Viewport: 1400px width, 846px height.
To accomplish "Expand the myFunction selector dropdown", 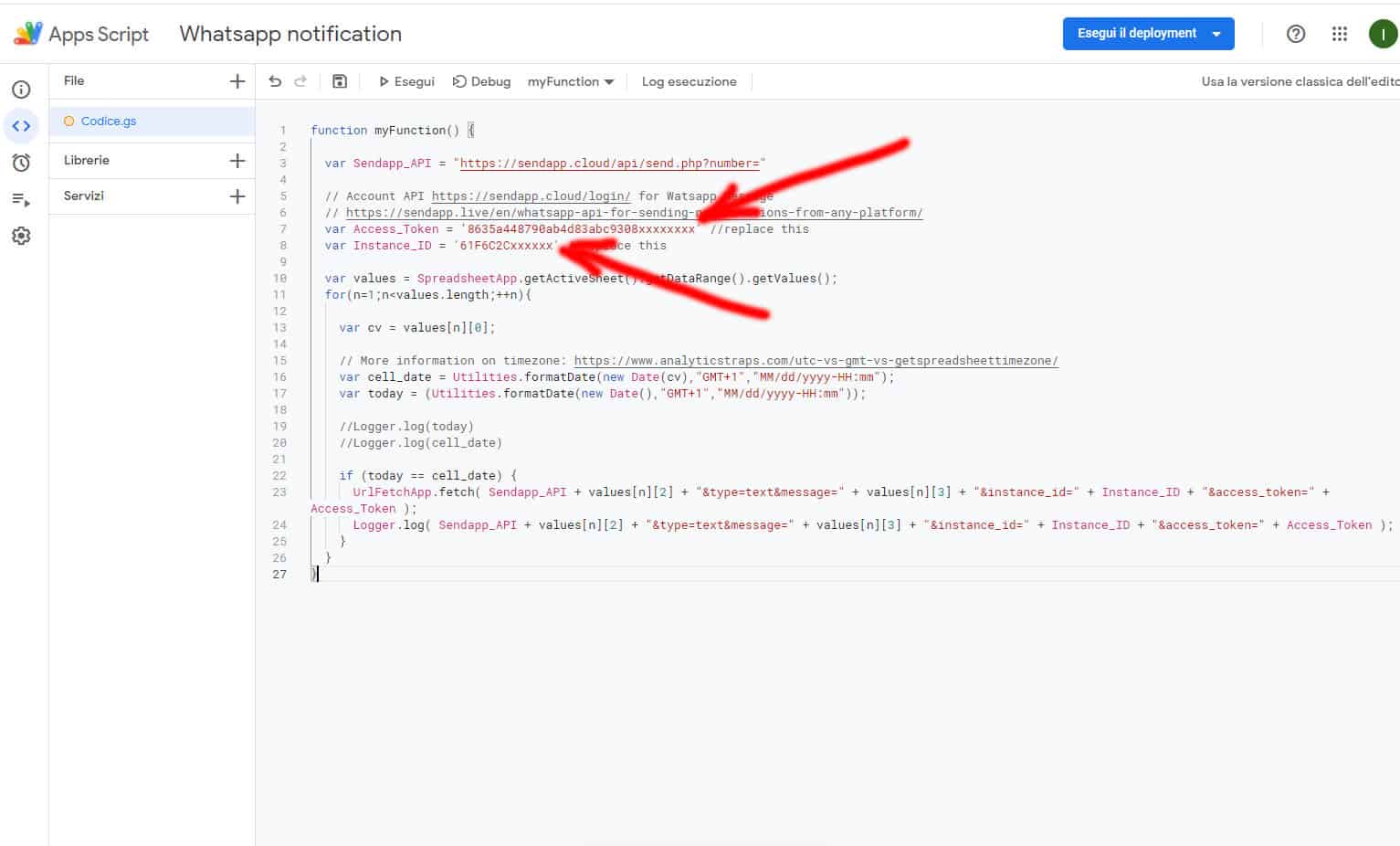I will click(x=571, y=81).
